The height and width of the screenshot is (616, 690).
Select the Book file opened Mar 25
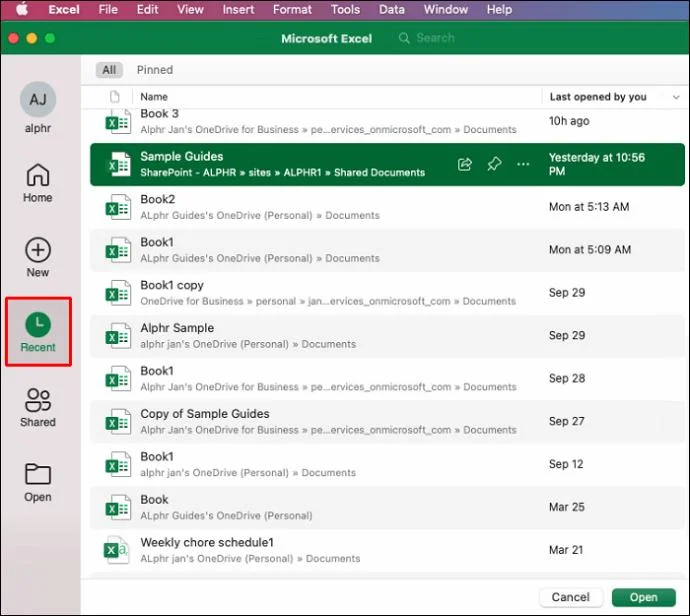[387, 507]
